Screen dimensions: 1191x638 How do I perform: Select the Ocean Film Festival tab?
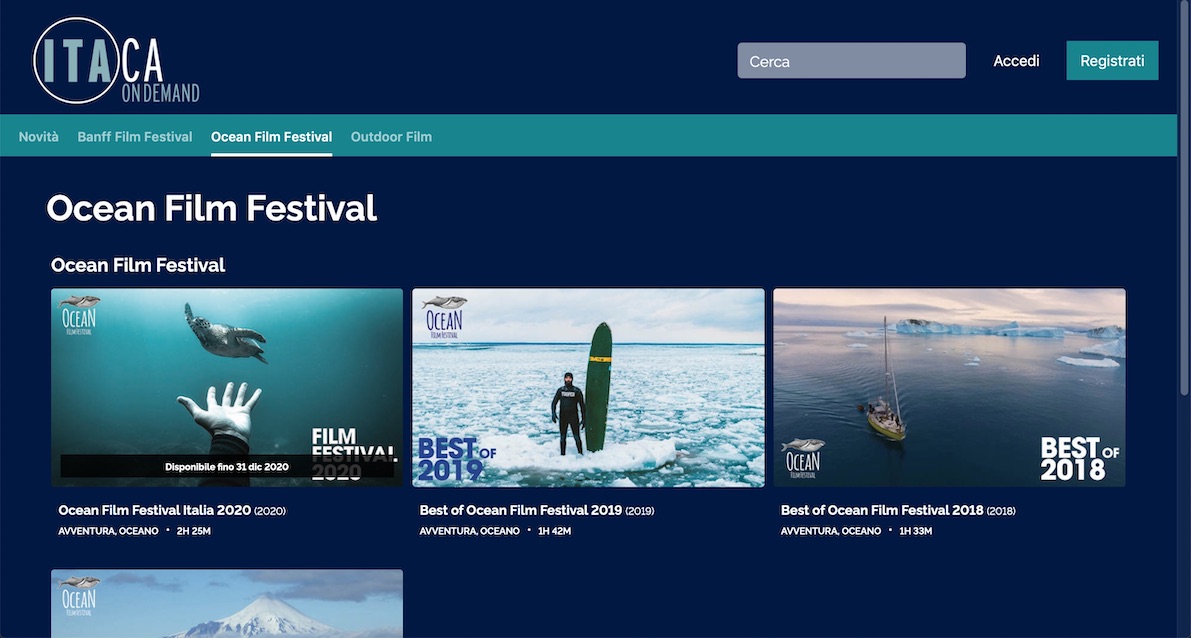coord(271,137)
